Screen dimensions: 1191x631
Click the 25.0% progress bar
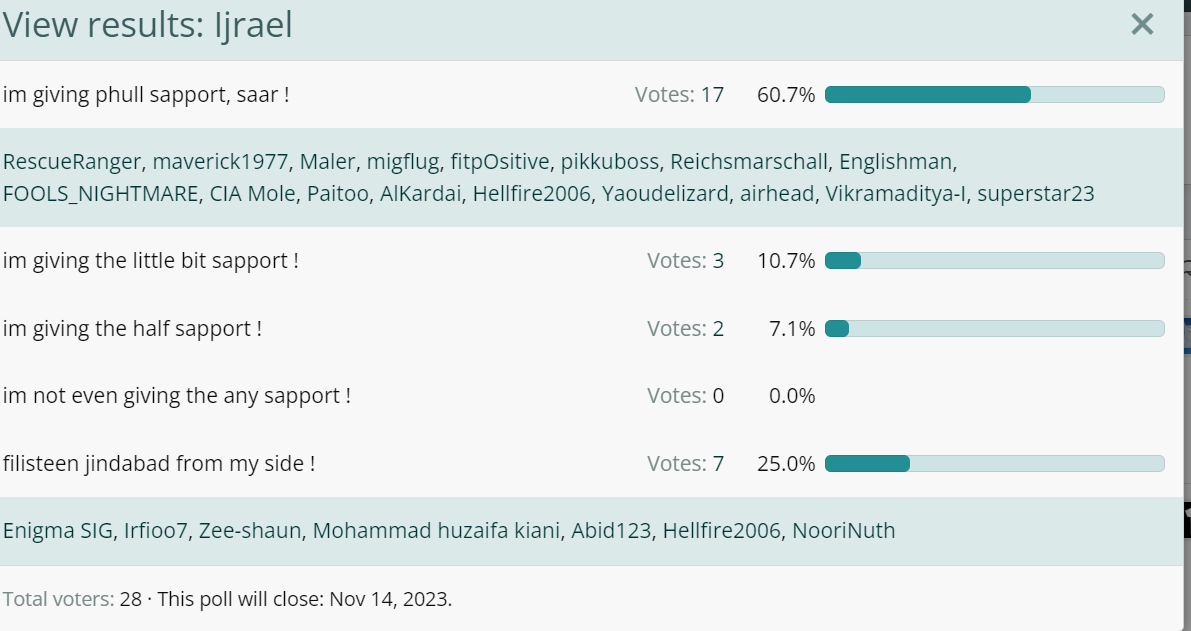pyautogui.click(x=994, y=463)
